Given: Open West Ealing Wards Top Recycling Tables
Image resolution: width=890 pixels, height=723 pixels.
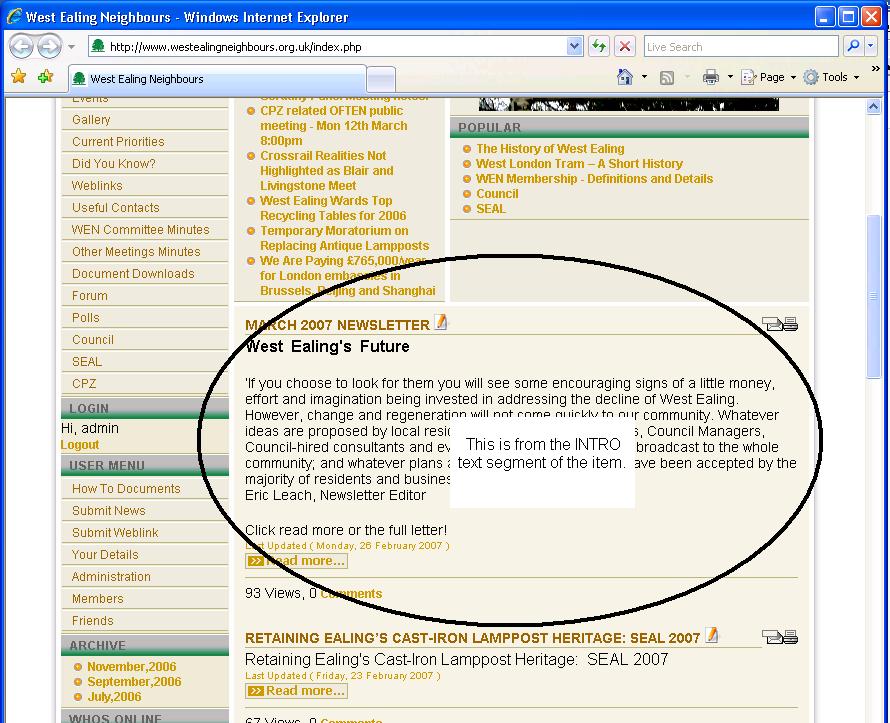Looking at the screenshot, I should tap(333, 208).
